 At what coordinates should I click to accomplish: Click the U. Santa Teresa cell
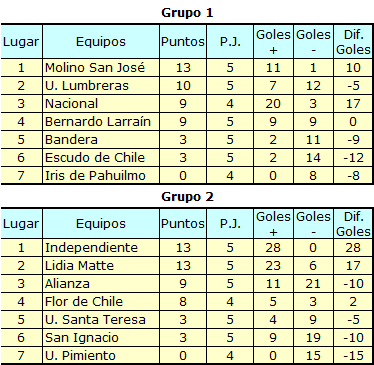(x=101, y=320)
